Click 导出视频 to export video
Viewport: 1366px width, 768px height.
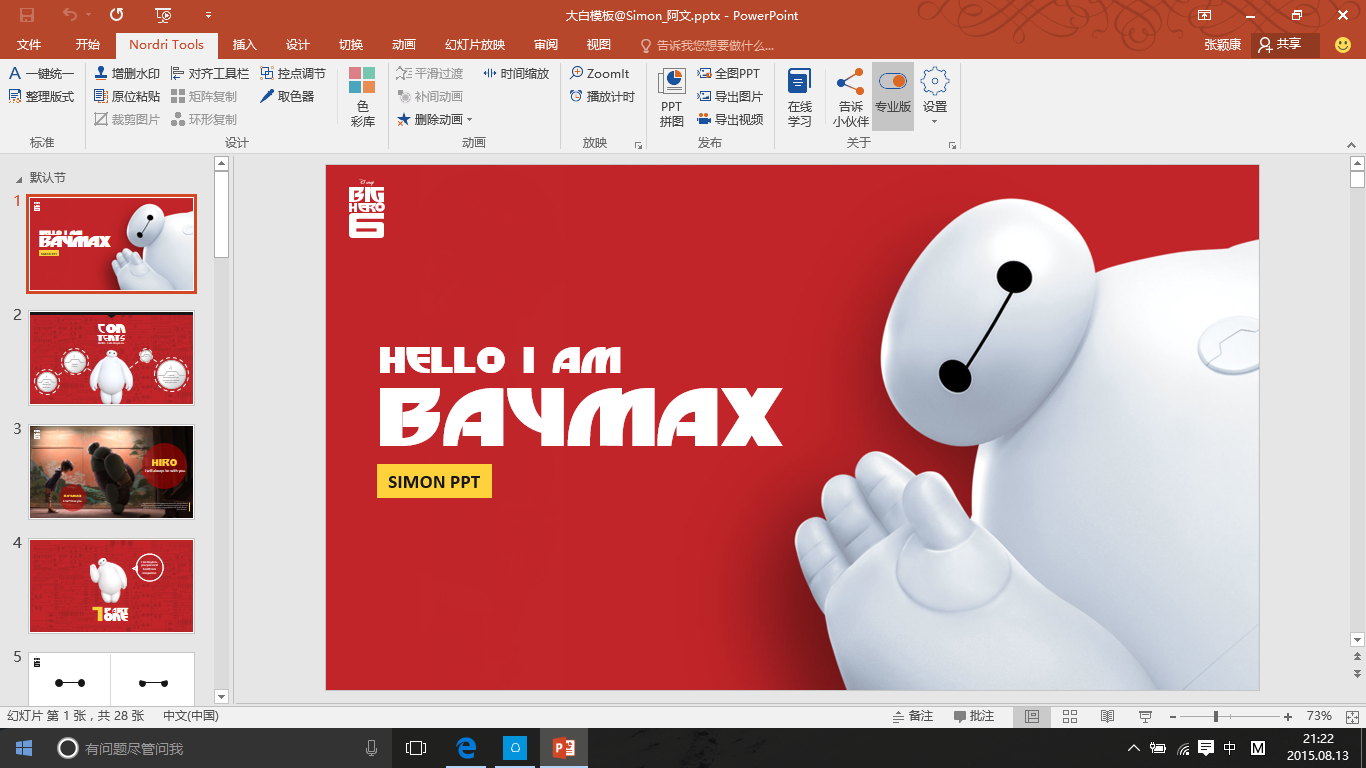pyautogui.click(x=730, y=119)
